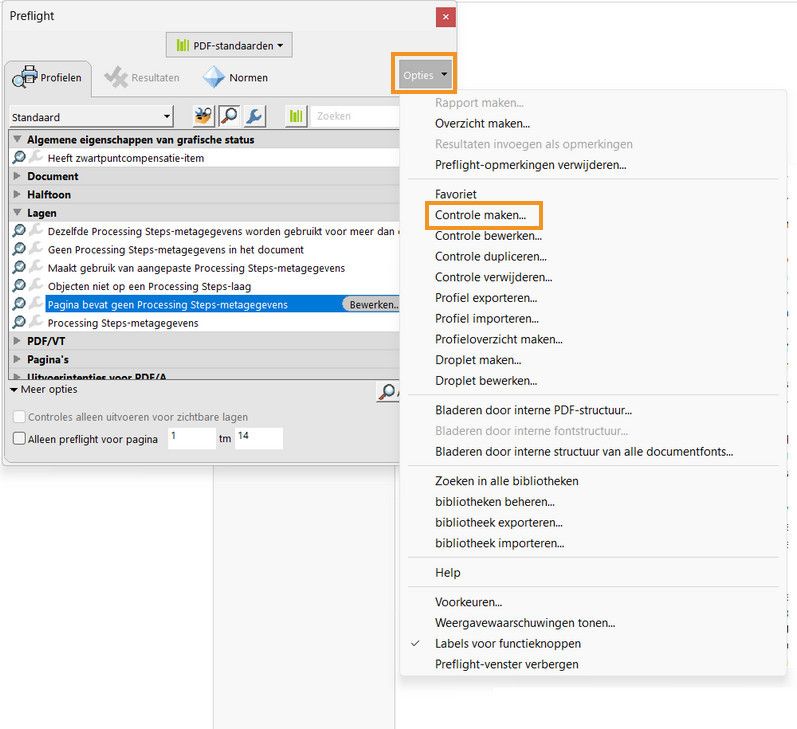The height and width of the screenshot is (729, 797).
Task: Click magnifier icon beside Heeft zwartpuntcompensatie-item
Action: (19, 157)
